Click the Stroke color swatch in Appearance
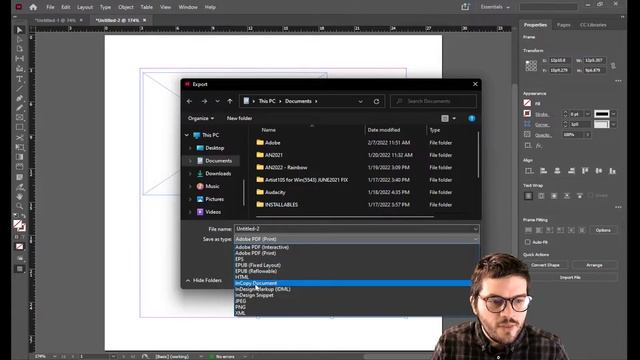 click(527, 113)
